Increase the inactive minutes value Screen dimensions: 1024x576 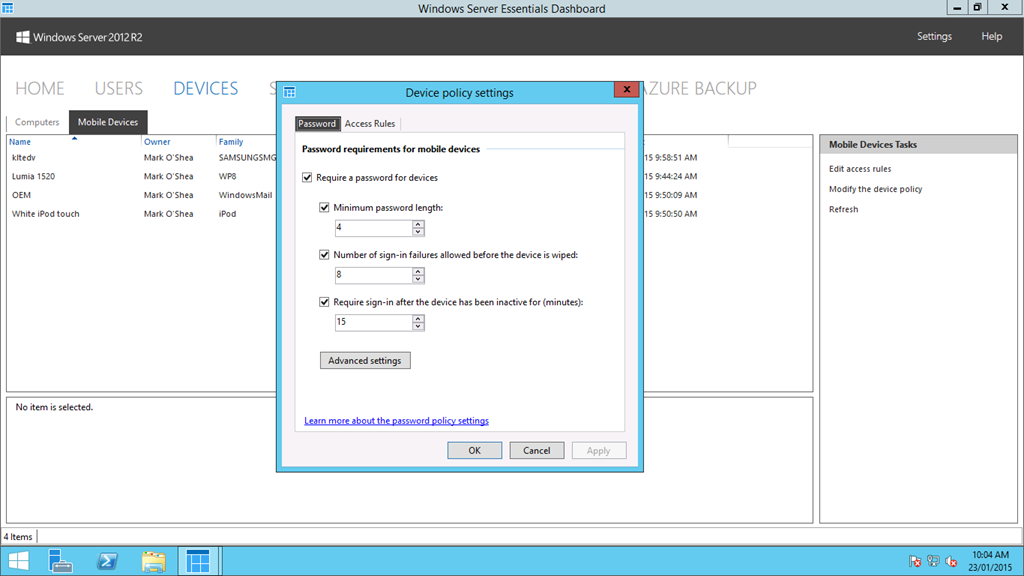[x=418, y=318]
